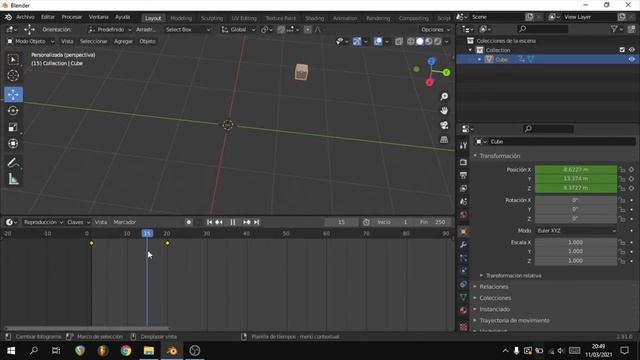Image resolution: width=640 pixels, height=360 pixels.
Task: Switch to UV Editing workspace tab
Action: (x=244, y=18)
